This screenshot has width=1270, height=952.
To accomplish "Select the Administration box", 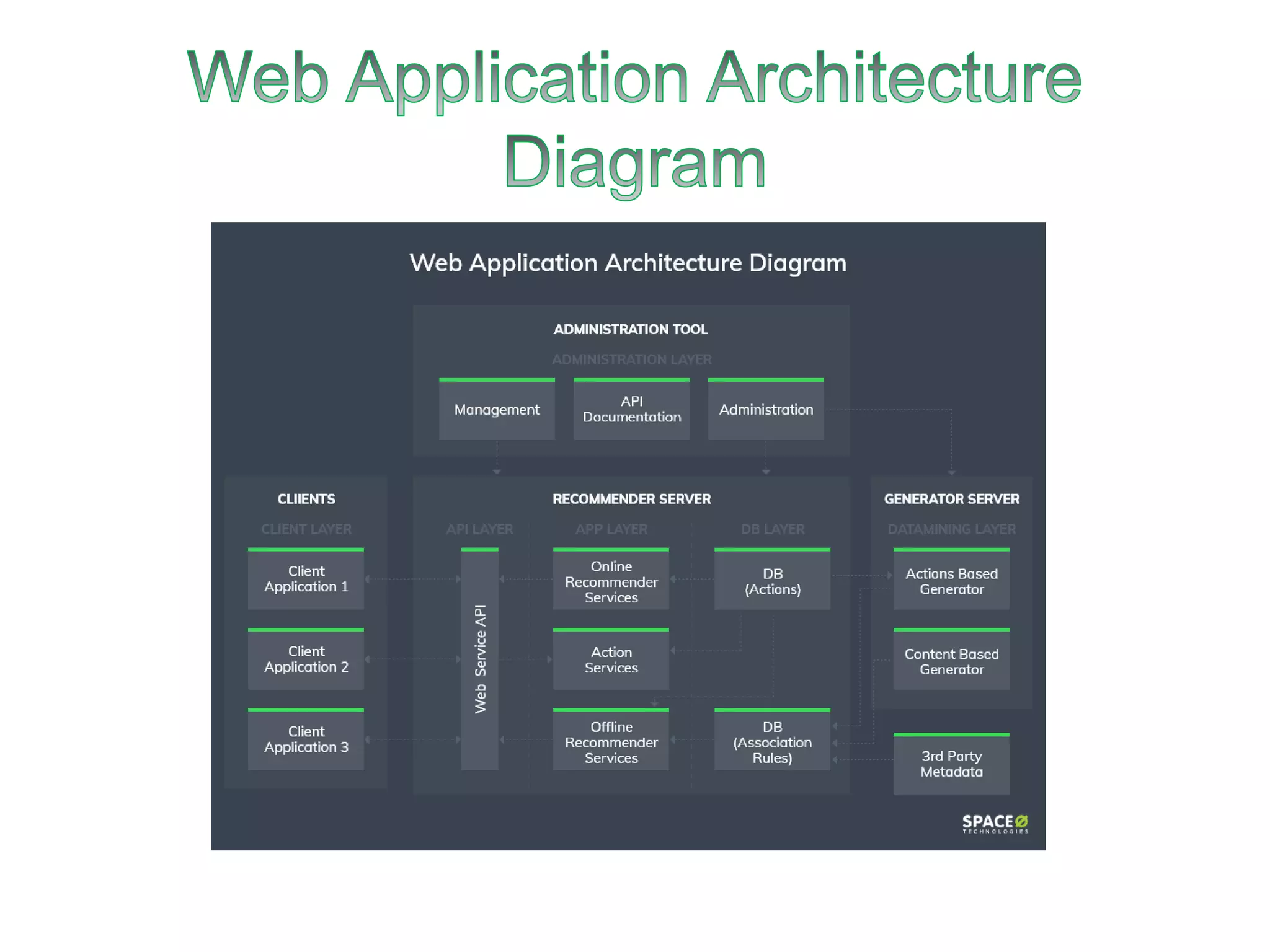I will point(766,410).
